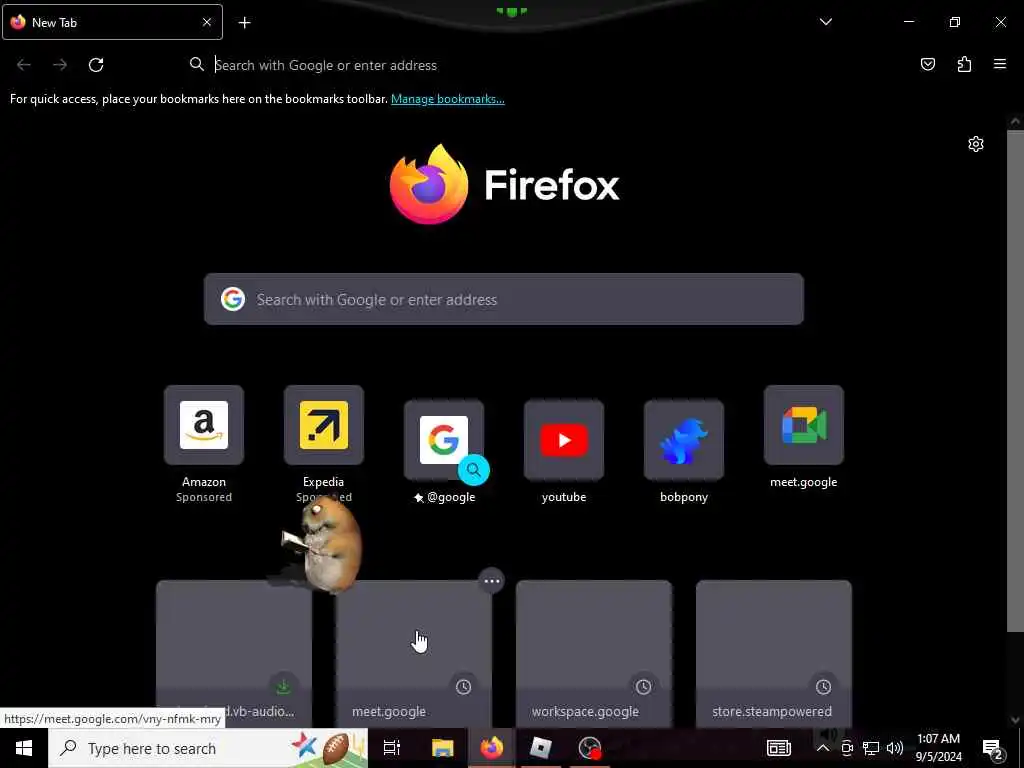This screenshot has height=768, width=1024.
Task: Click the forward navigation arrow
Action: click(60, 65)
